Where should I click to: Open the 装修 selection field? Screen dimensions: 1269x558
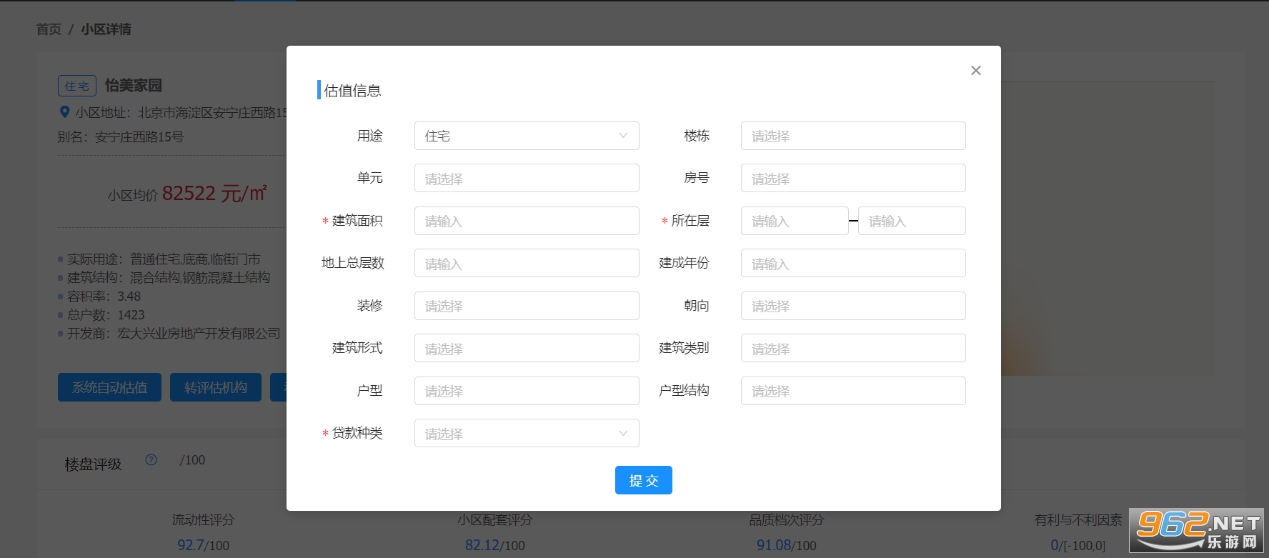pos(526,306)
